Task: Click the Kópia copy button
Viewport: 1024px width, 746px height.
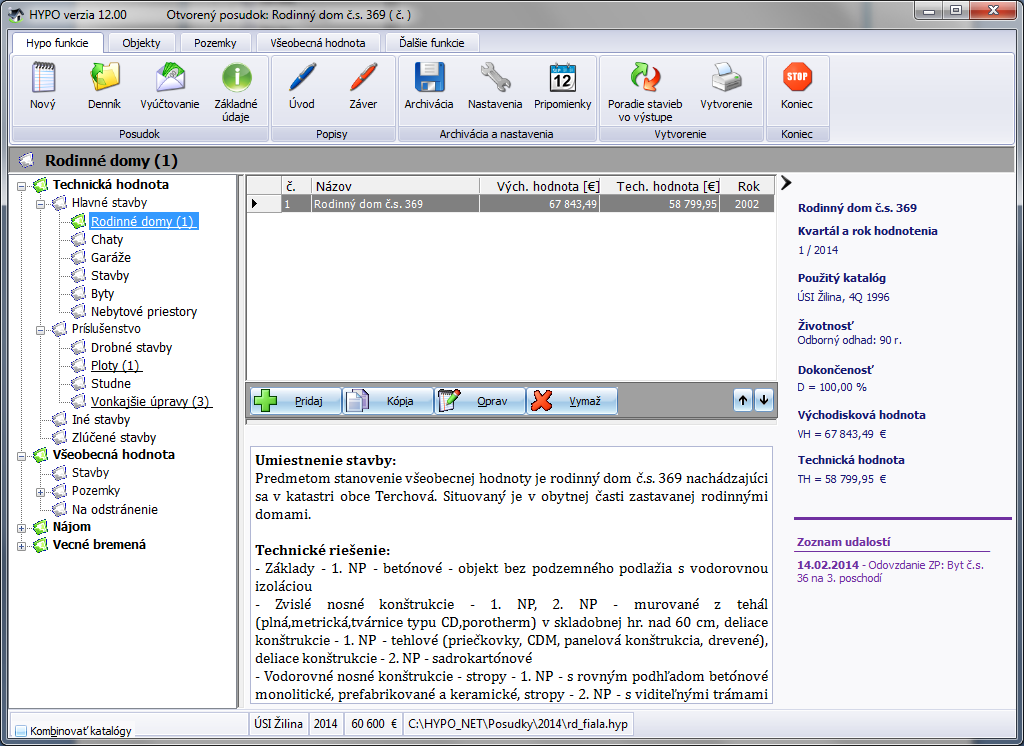Action: pyautogui.click(x=387, y=400)
